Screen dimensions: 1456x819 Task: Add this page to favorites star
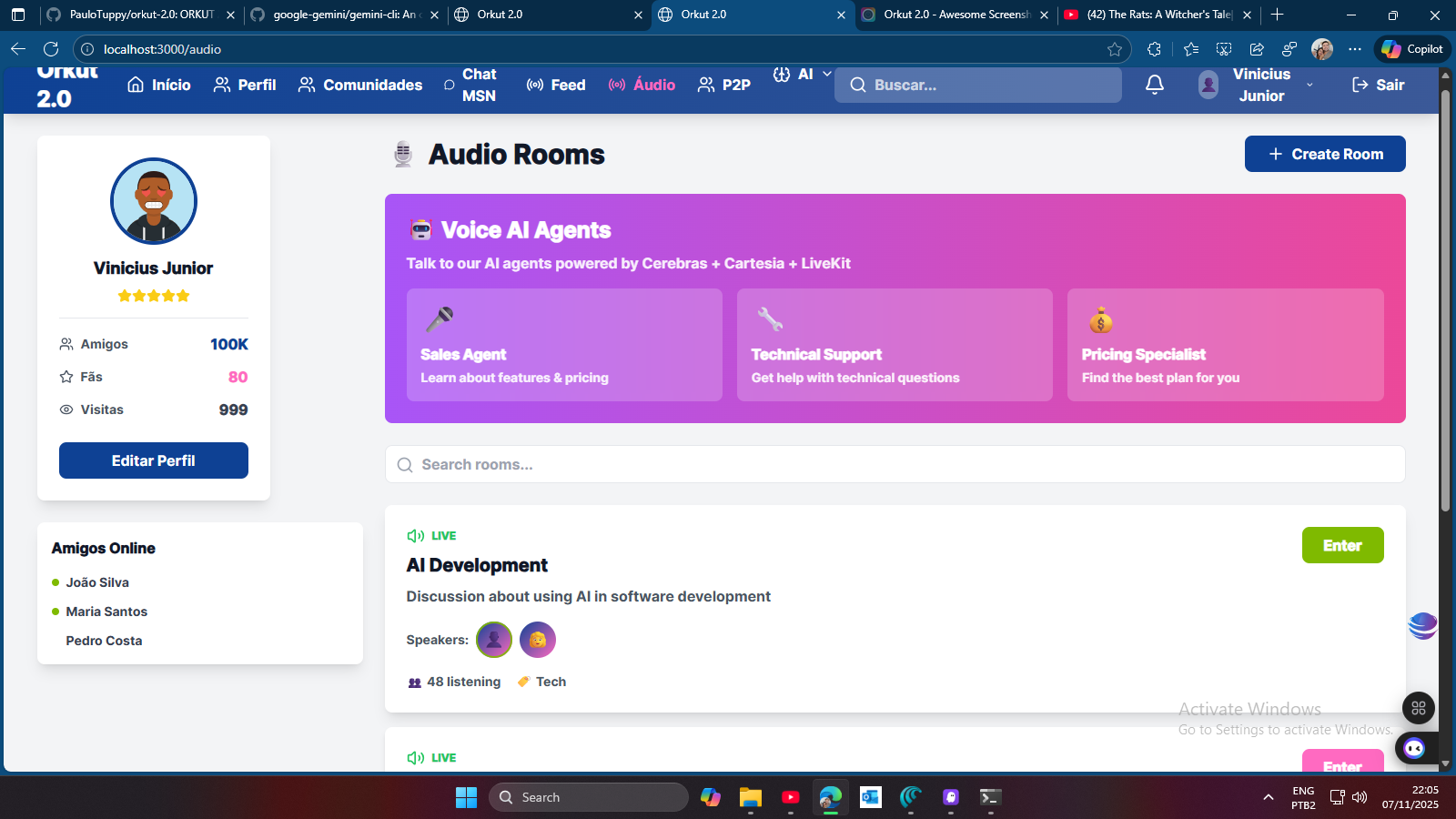(1115, 49)
